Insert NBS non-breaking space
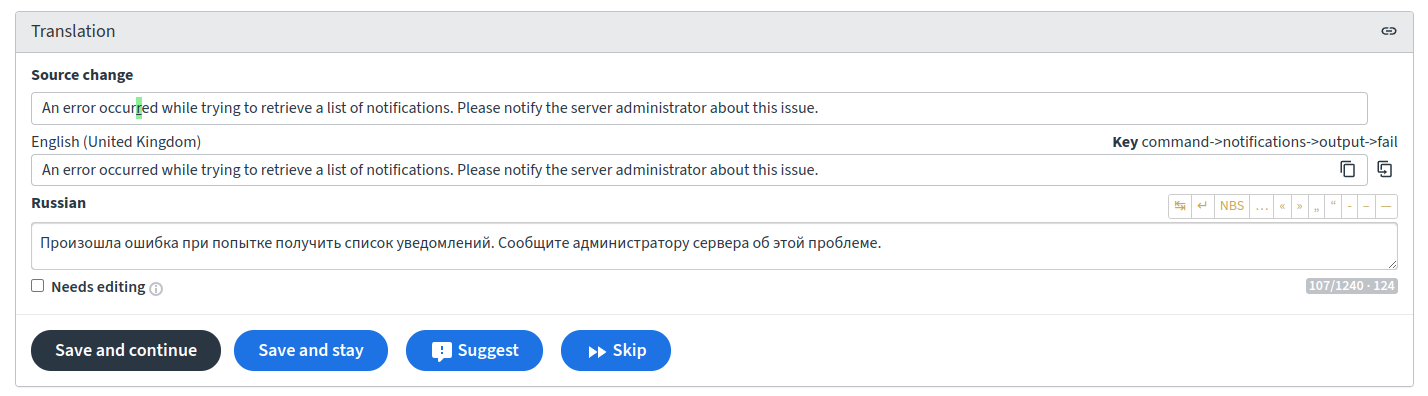Screen dimensions: 1428x396 pos(1232,206)
